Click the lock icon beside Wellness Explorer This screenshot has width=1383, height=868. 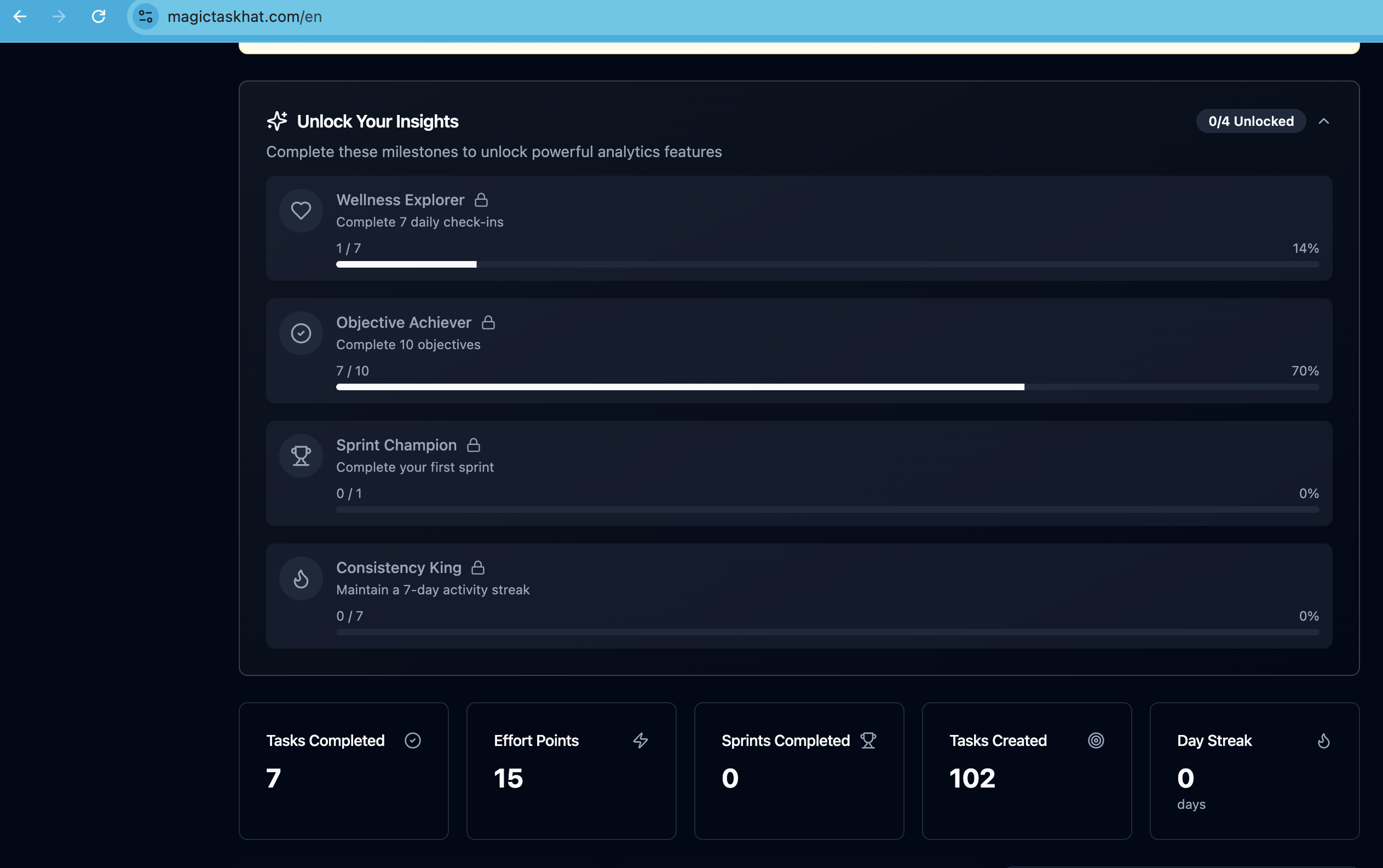point(481,200)
